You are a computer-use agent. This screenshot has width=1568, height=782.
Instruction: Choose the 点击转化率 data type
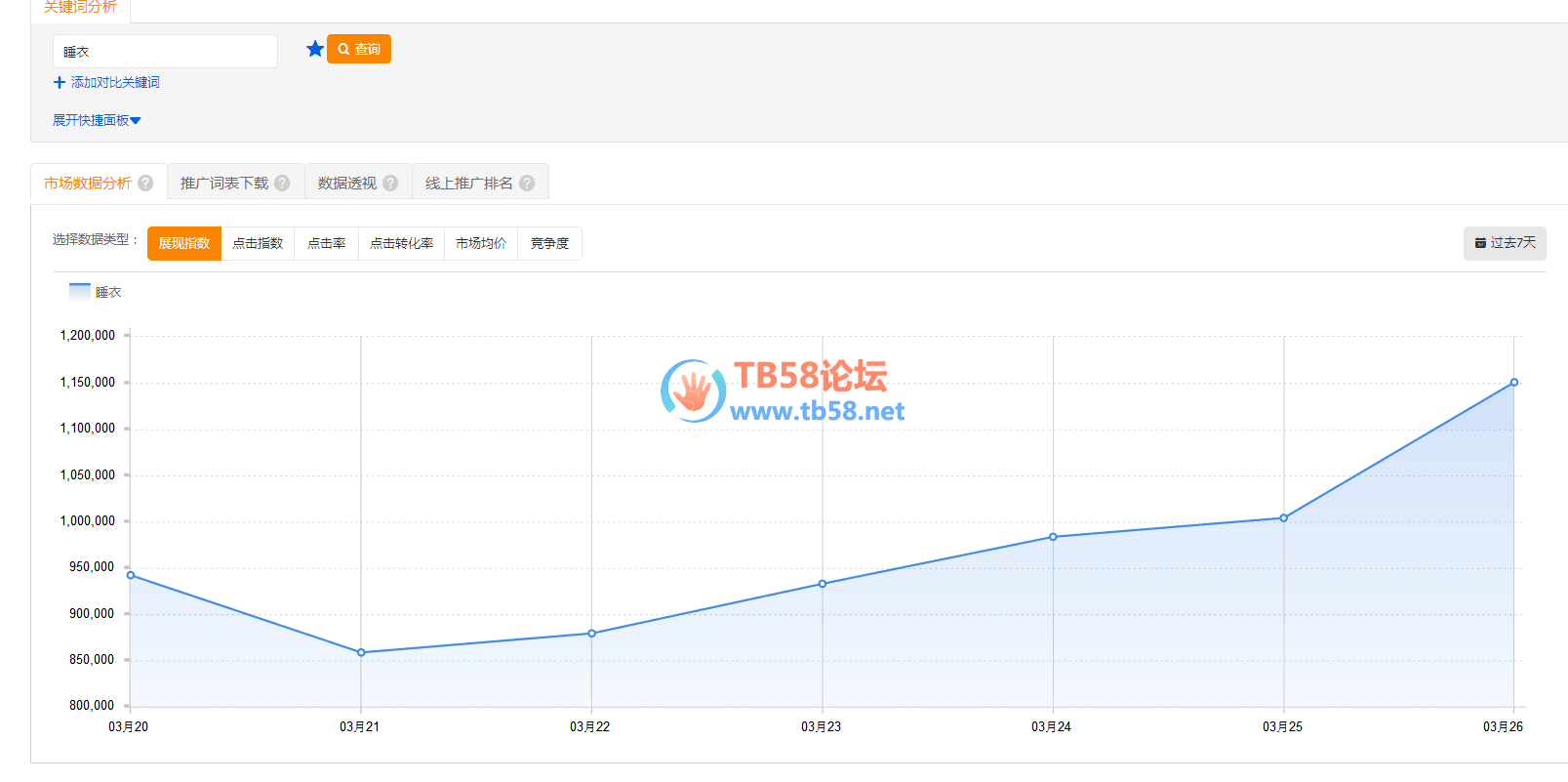(401, 243)
